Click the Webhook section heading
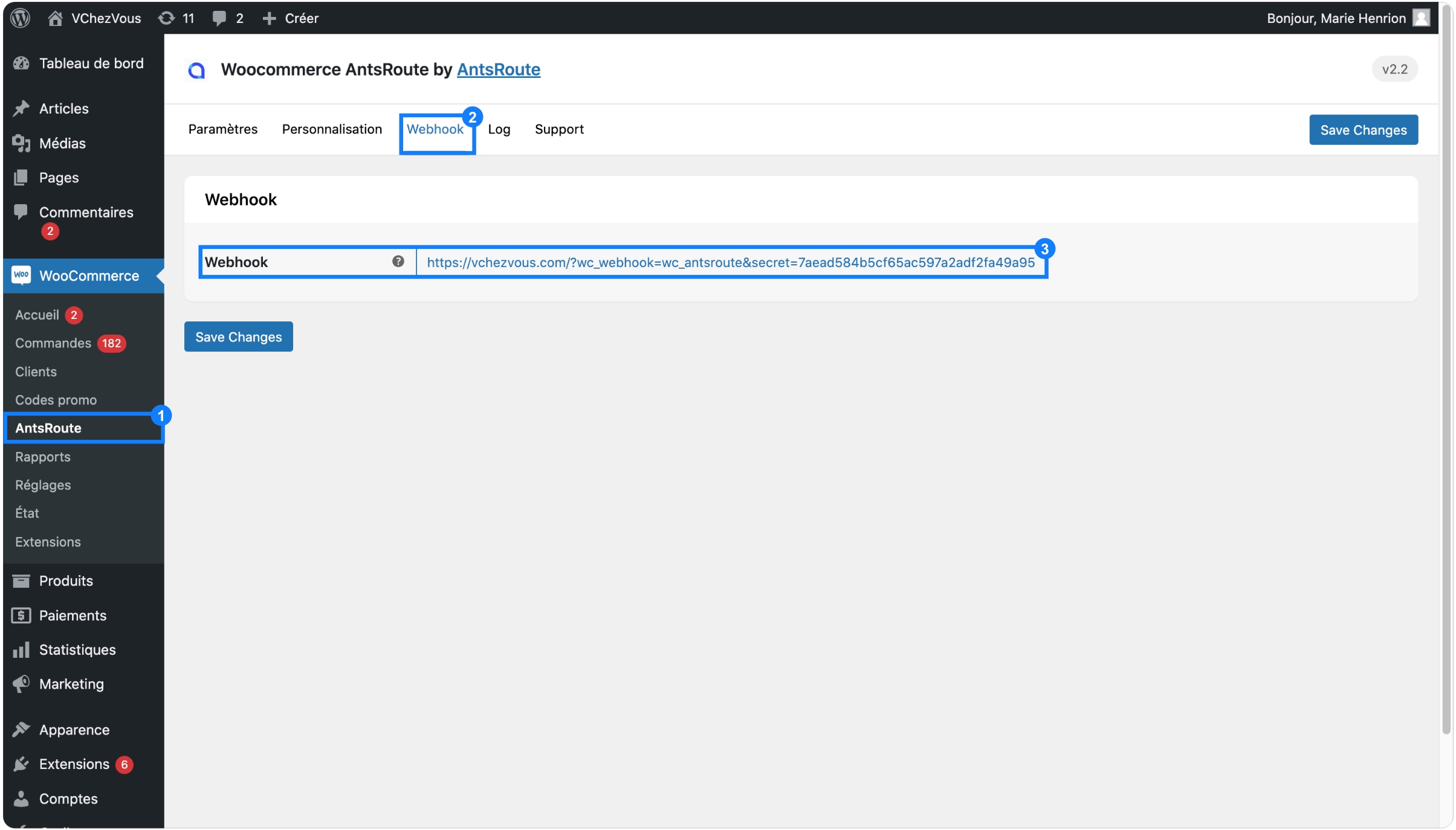The width and height of the screenshot is (1456, 830). (241, 199)
